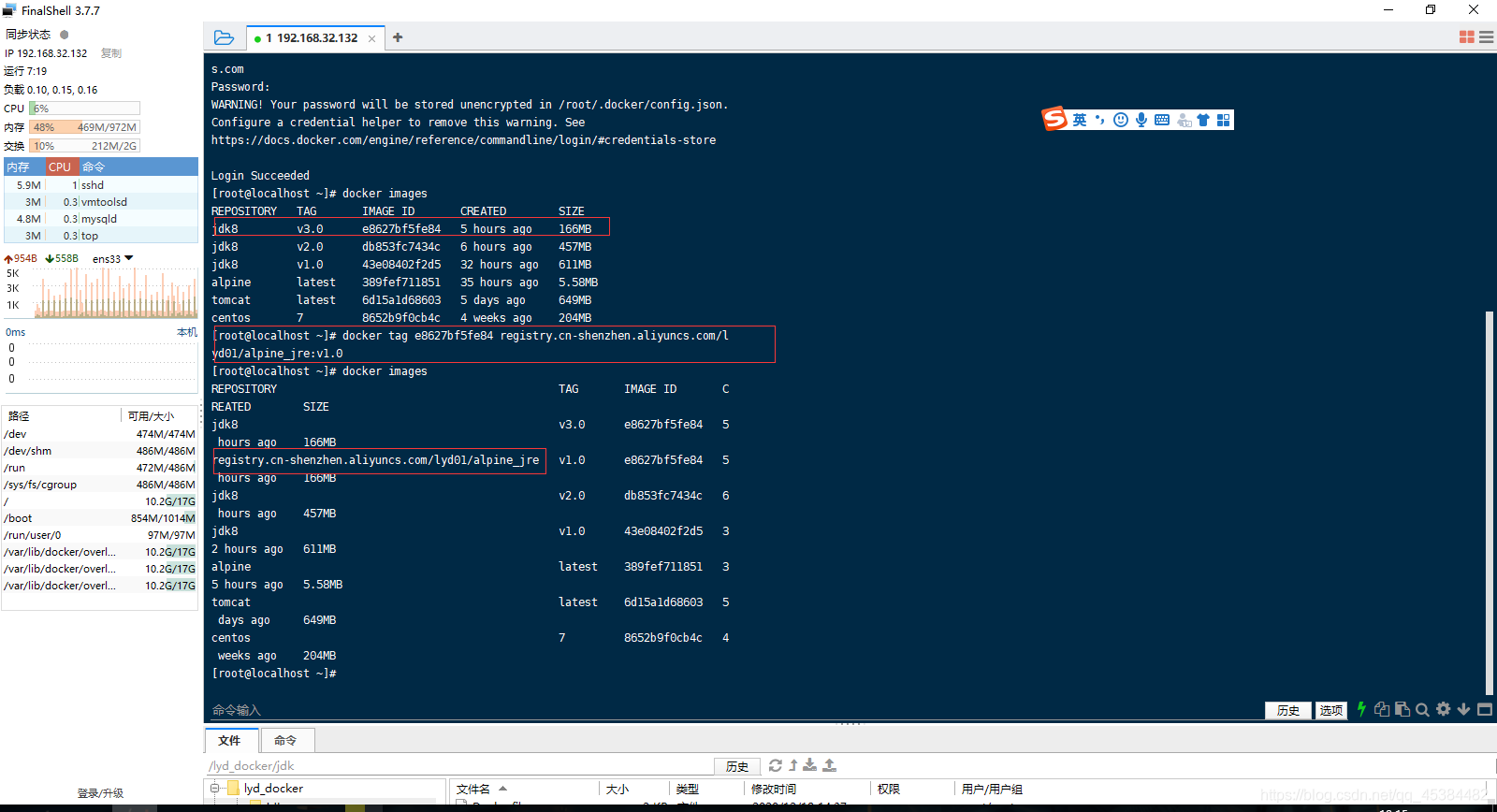Open the connection manager folder icon
The width and height of the screenshot is (1497, 812).
(x=224, y=37)
